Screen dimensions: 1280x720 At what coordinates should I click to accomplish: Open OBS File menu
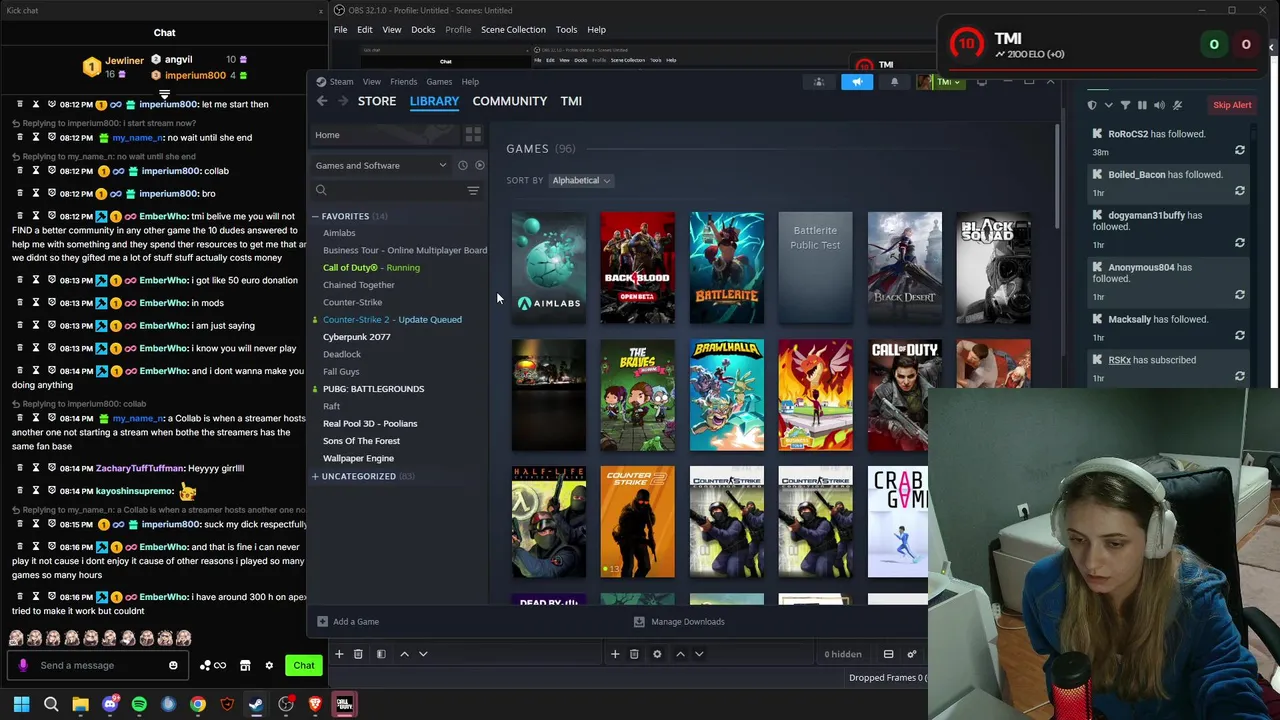coord(341,30)
